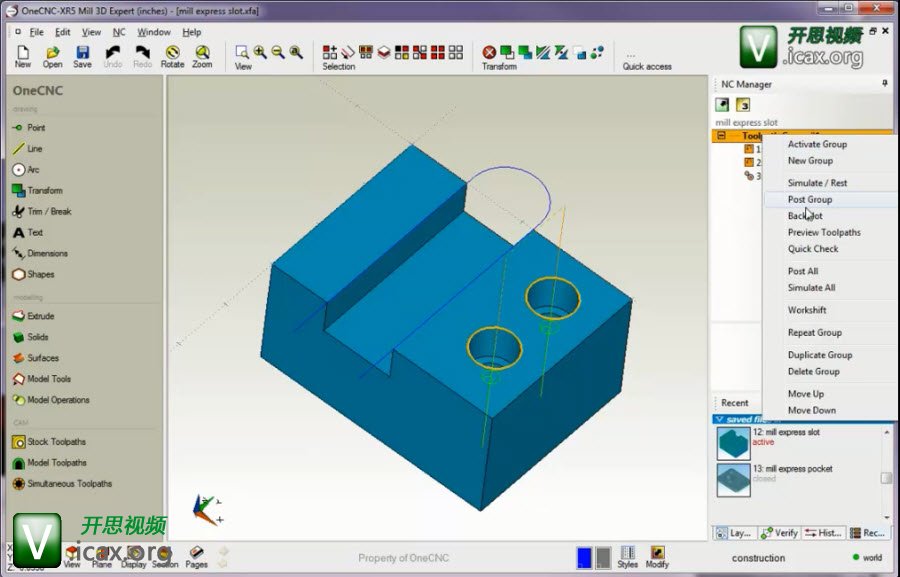This screenshot has width=900, height=577.
Task: Open the NC menu
Action: [119, 32]
